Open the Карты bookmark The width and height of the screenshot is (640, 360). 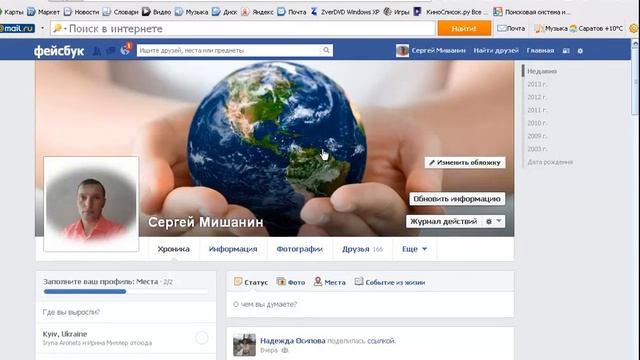tap(11, 12)
